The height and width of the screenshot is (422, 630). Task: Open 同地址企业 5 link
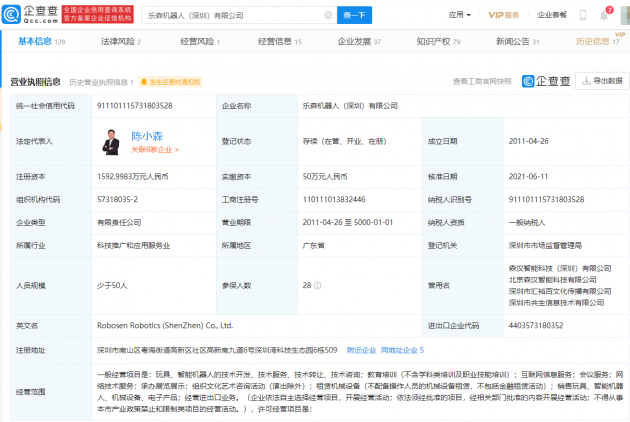pos(402,350)
